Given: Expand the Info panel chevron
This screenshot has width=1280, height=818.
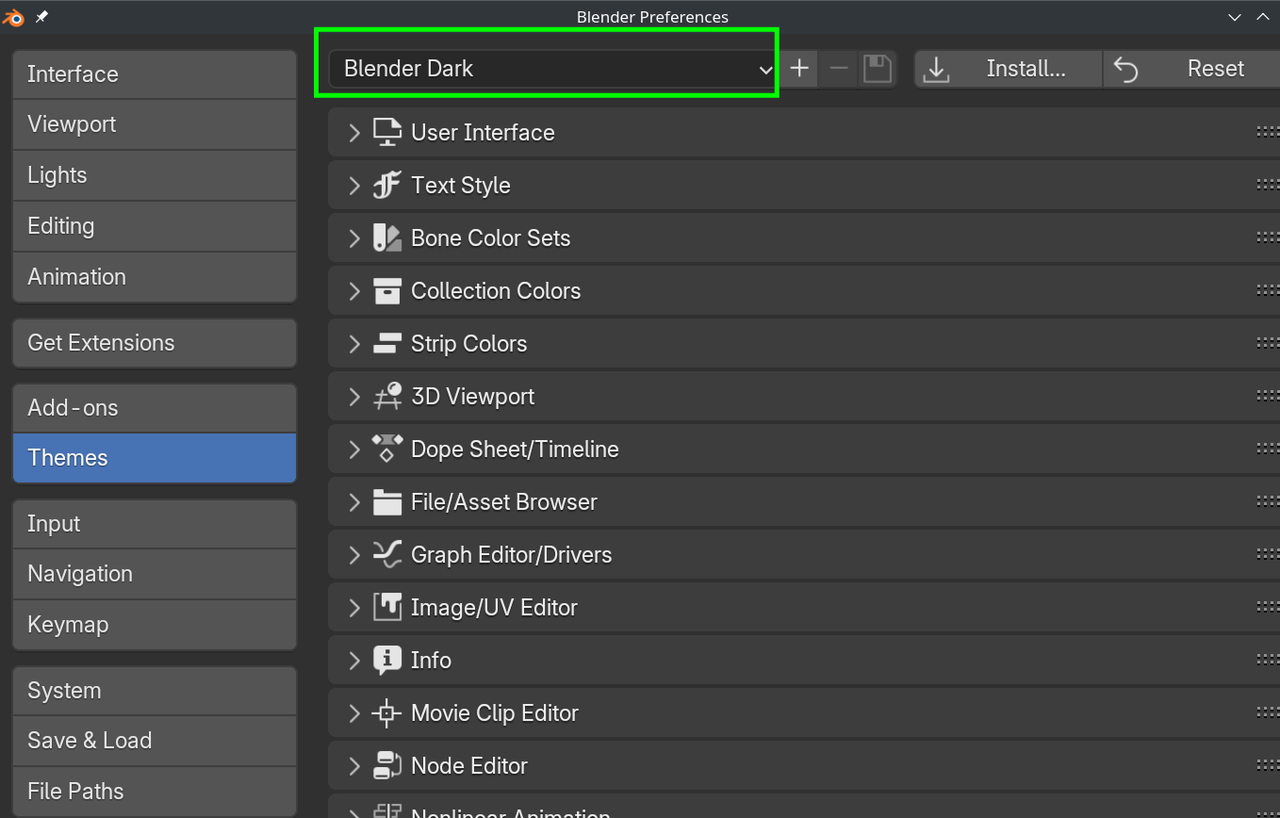Looking at the screenshot, I should point(354,660).
